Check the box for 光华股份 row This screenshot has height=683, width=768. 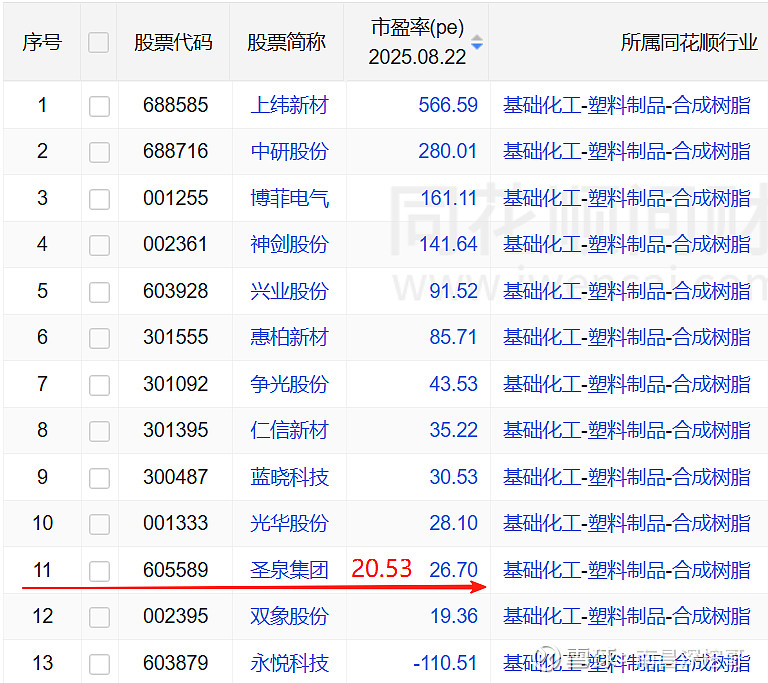(x=99, y=524)
